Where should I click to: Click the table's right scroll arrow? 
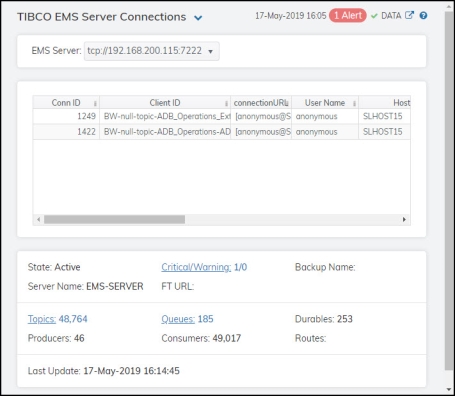tap(404, 219)
